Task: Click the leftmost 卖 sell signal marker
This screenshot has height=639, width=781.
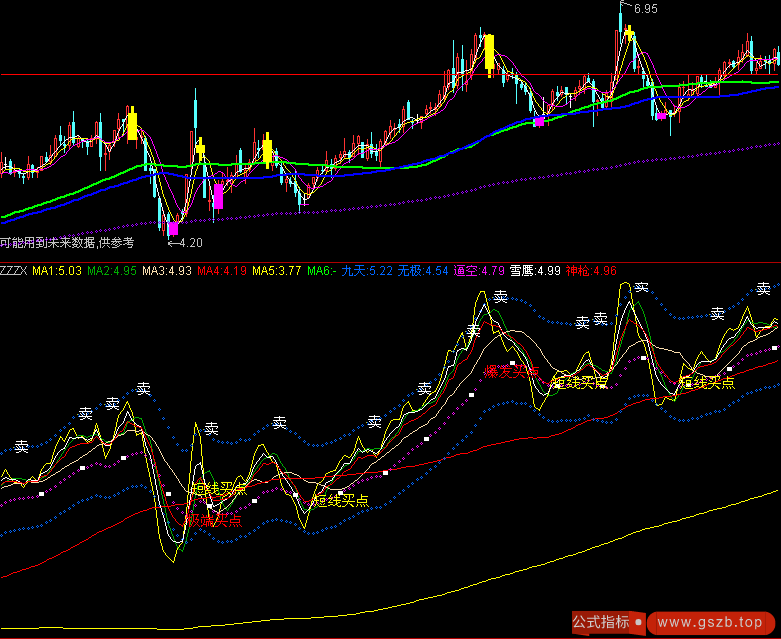Action: [21, 446]
